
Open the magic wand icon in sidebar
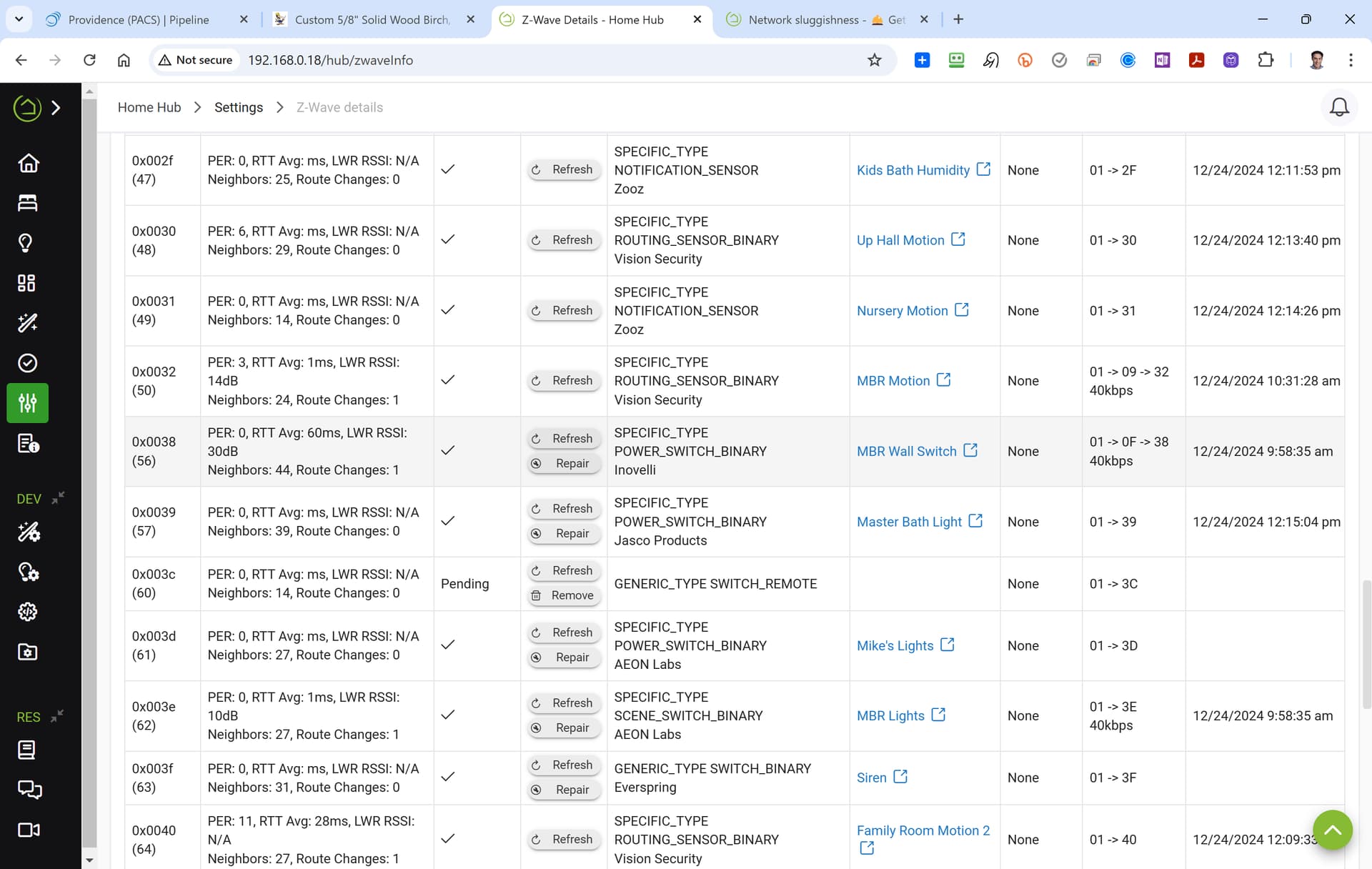pyautogui.click(x=28, y=323)
